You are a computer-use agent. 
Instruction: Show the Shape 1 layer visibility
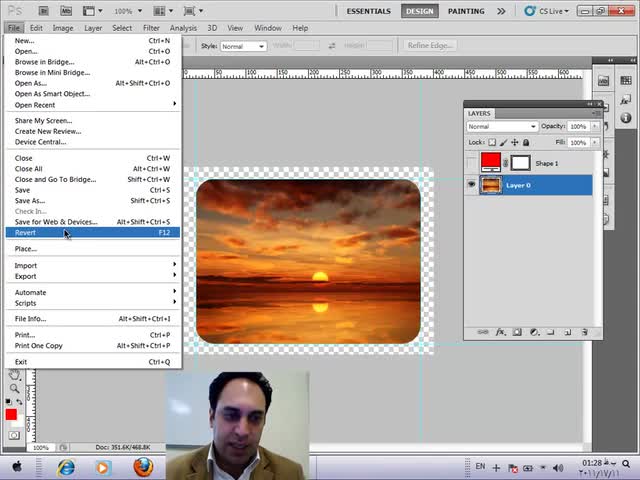[472, 163]
